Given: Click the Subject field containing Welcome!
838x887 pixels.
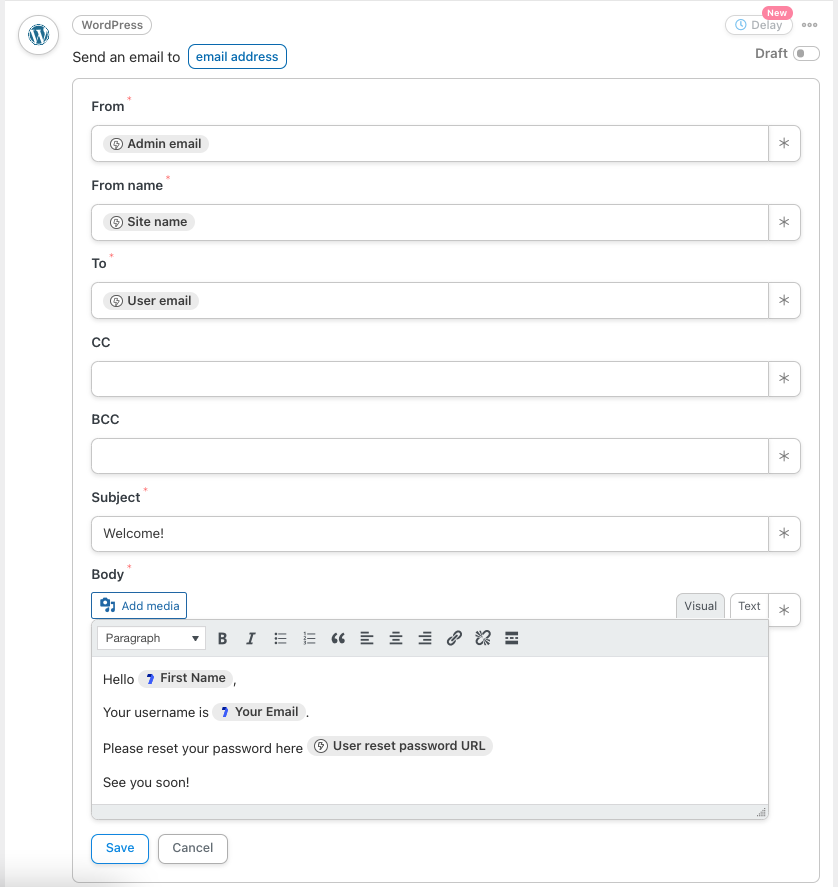Looking at the screenshot, I should [x=429, y=533].
